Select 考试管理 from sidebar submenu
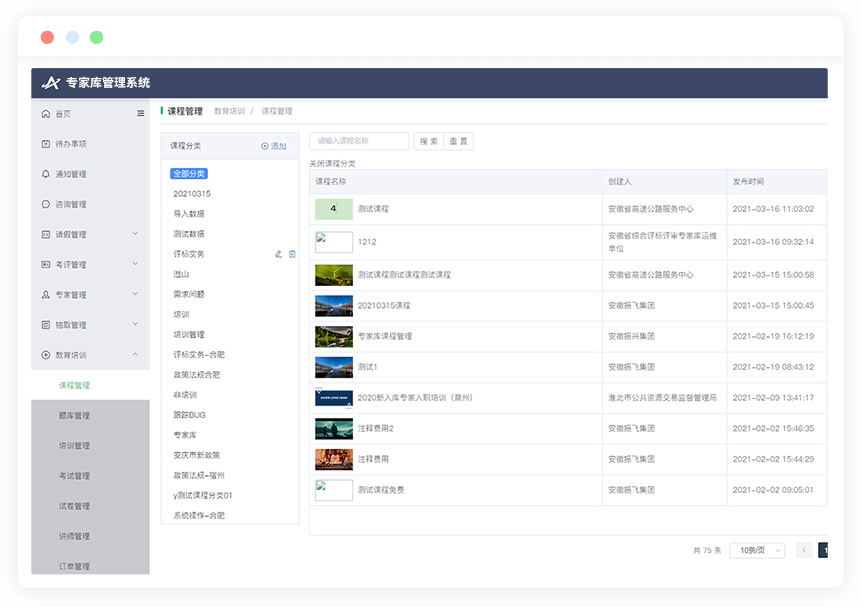 click(x=74, y=476)
